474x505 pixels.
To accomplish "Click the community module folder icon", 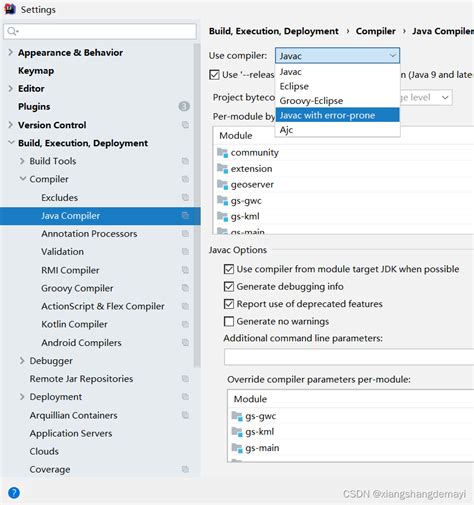I will [222, 153].
